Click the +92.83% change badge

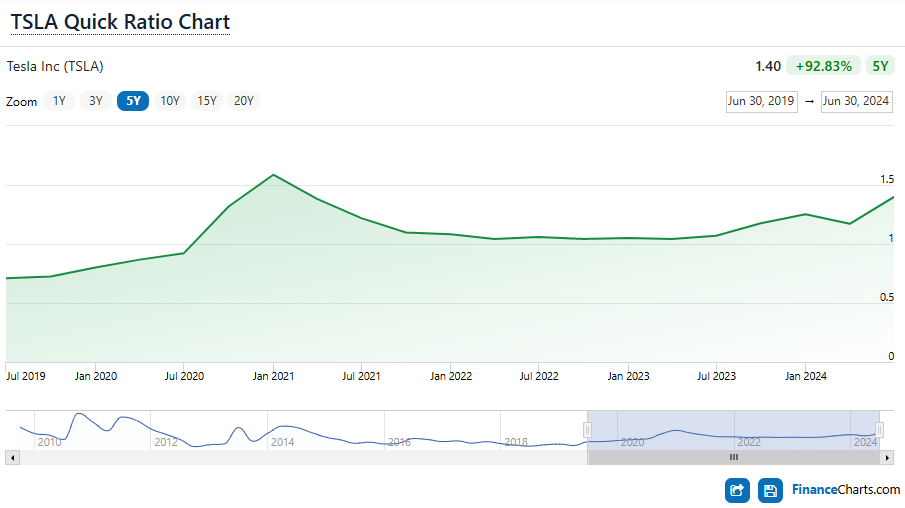pyautogui.click(x=824, y=66)
